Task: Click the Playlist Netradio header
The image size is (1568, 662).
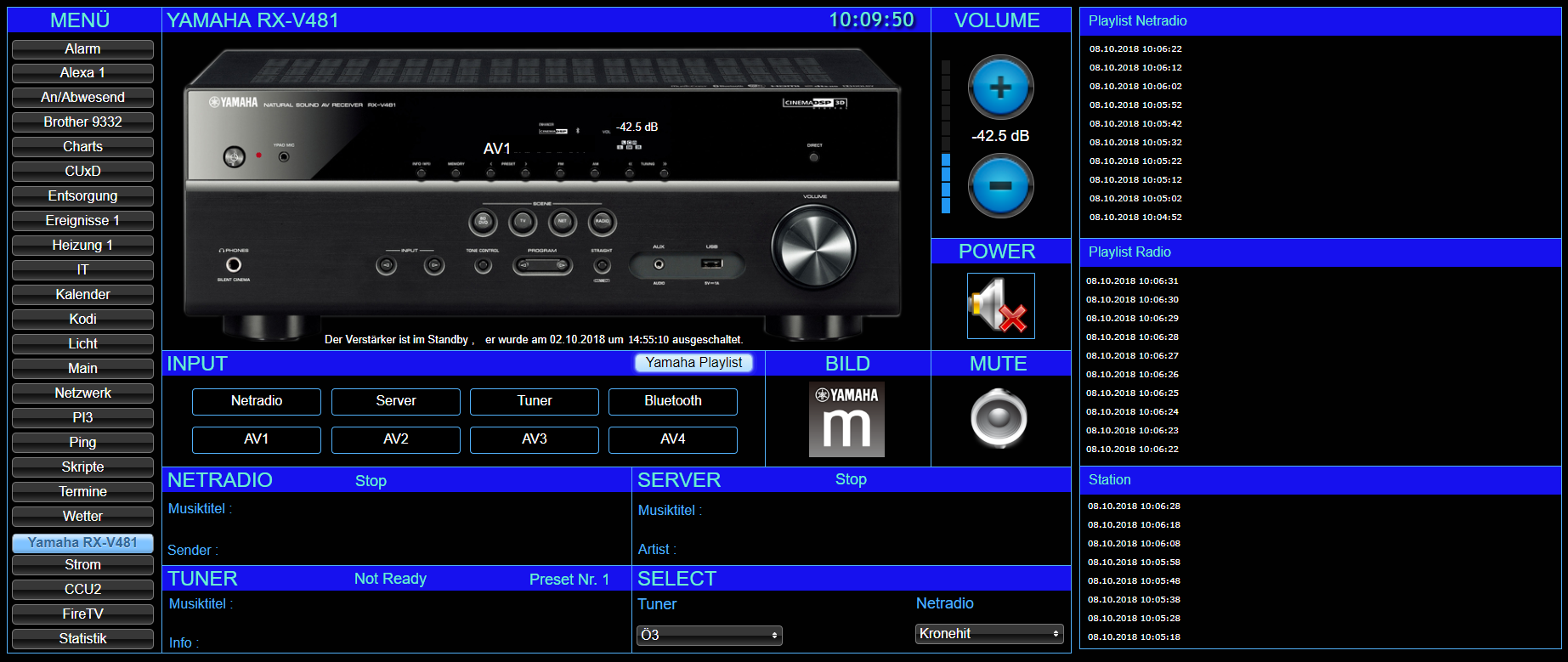Action: click(x=1320, y=21)
